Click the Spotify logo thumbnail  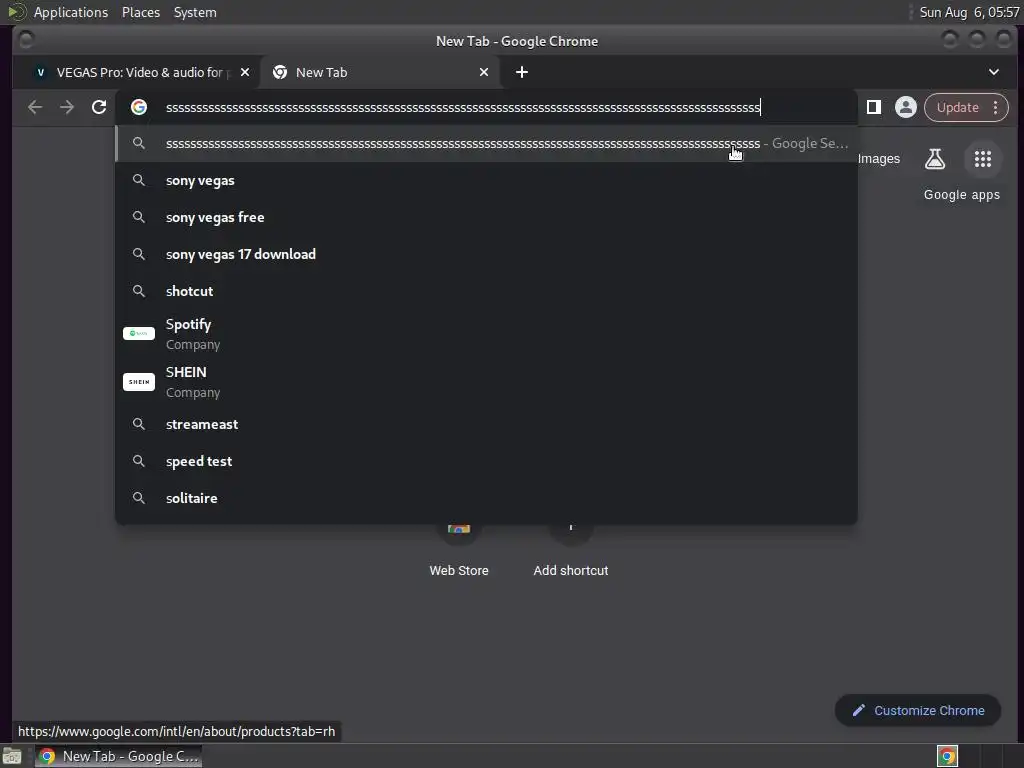click(138, 334)
